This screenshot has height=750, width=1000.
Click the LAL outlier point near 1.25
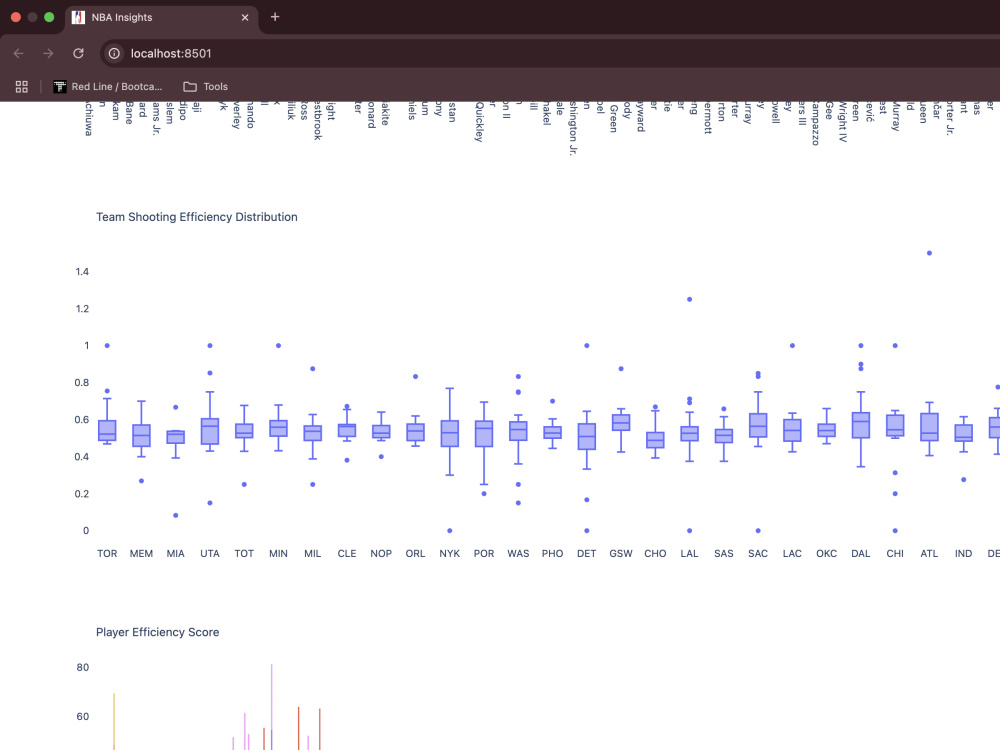point(689,299)
